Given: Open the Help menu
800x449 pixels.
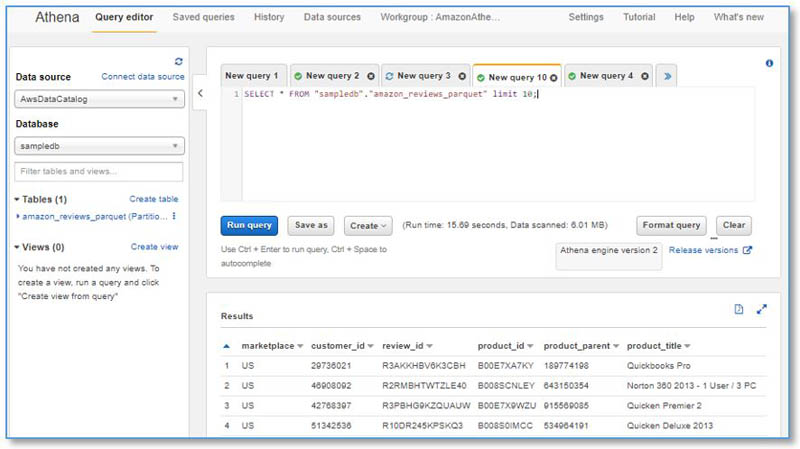Looking at the screenshot, I should point(684,17).
